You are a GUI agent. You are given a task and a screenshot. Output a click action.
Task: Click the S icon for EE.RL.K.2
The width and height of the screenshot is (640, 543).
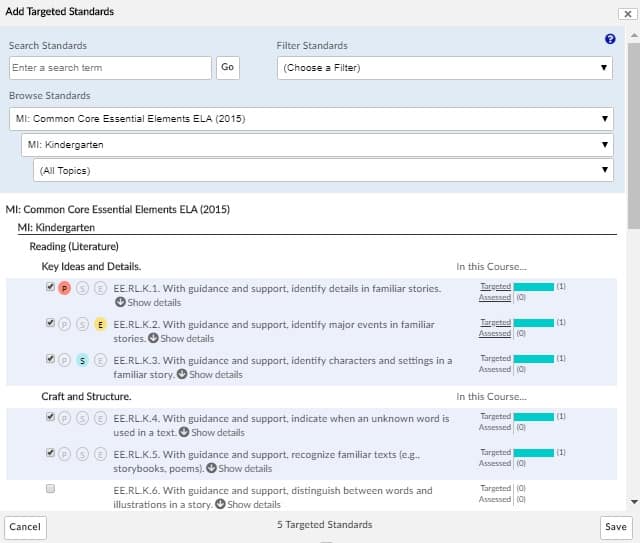(82, 324)
